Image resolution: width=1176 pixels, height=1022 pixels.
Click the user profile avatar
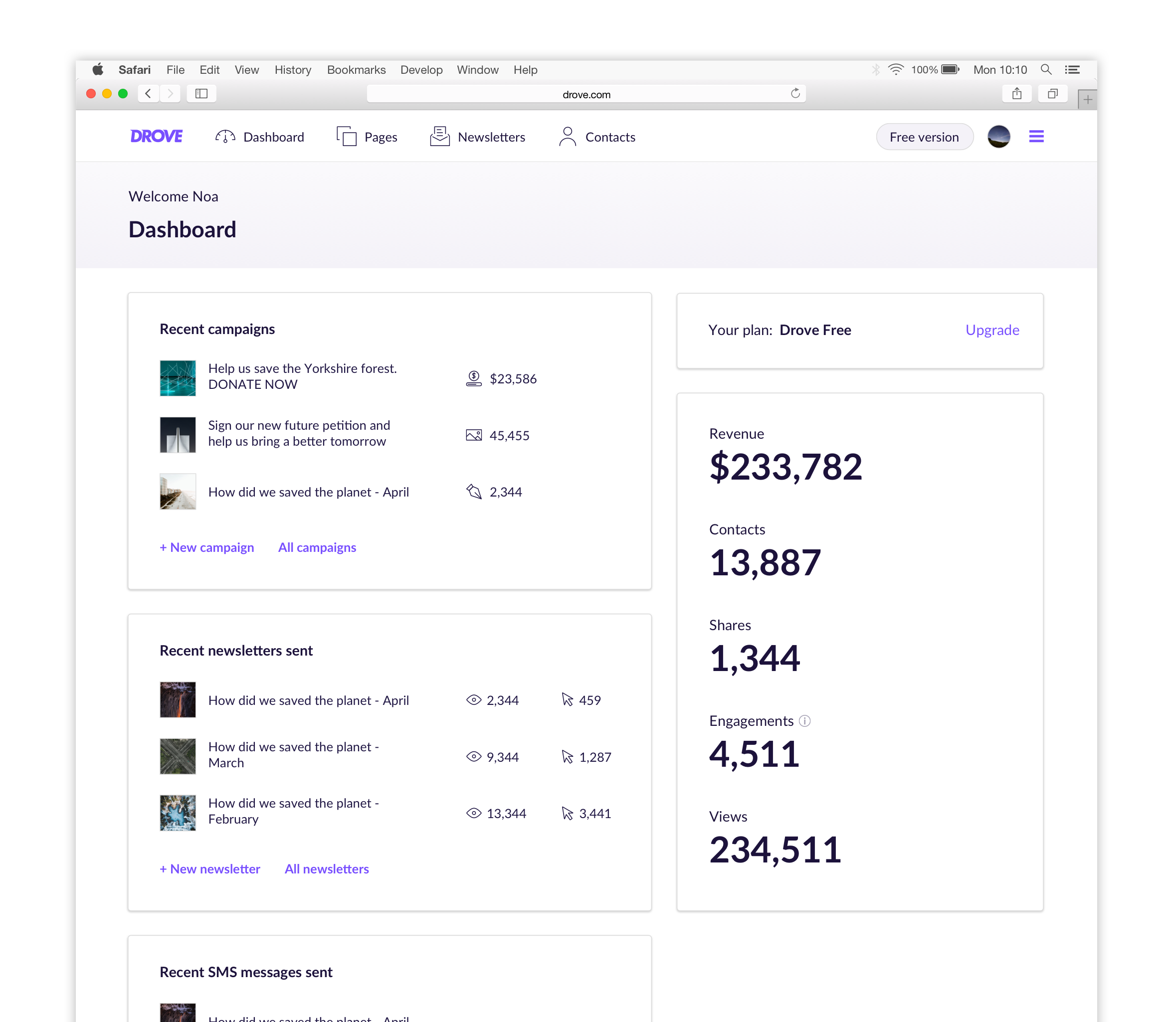(998, 137)
